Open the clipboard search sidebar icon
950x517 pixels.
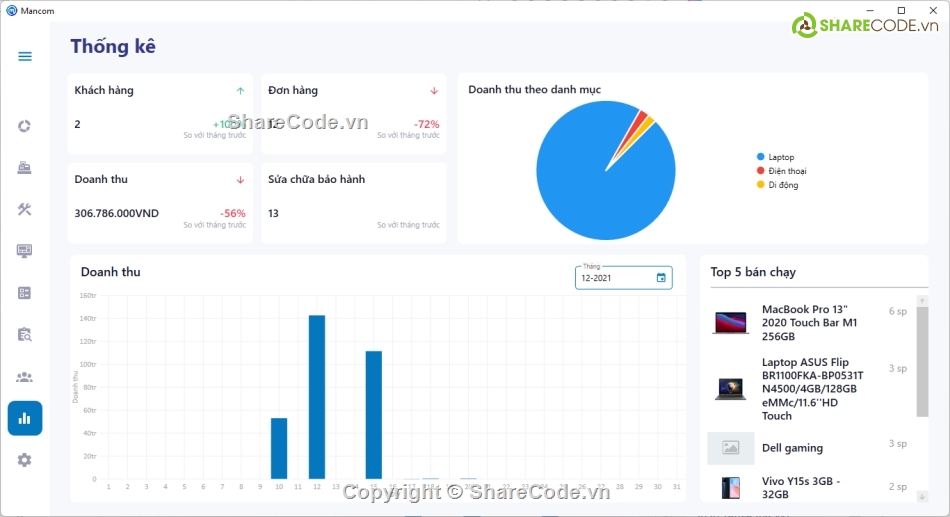point(25,335)
